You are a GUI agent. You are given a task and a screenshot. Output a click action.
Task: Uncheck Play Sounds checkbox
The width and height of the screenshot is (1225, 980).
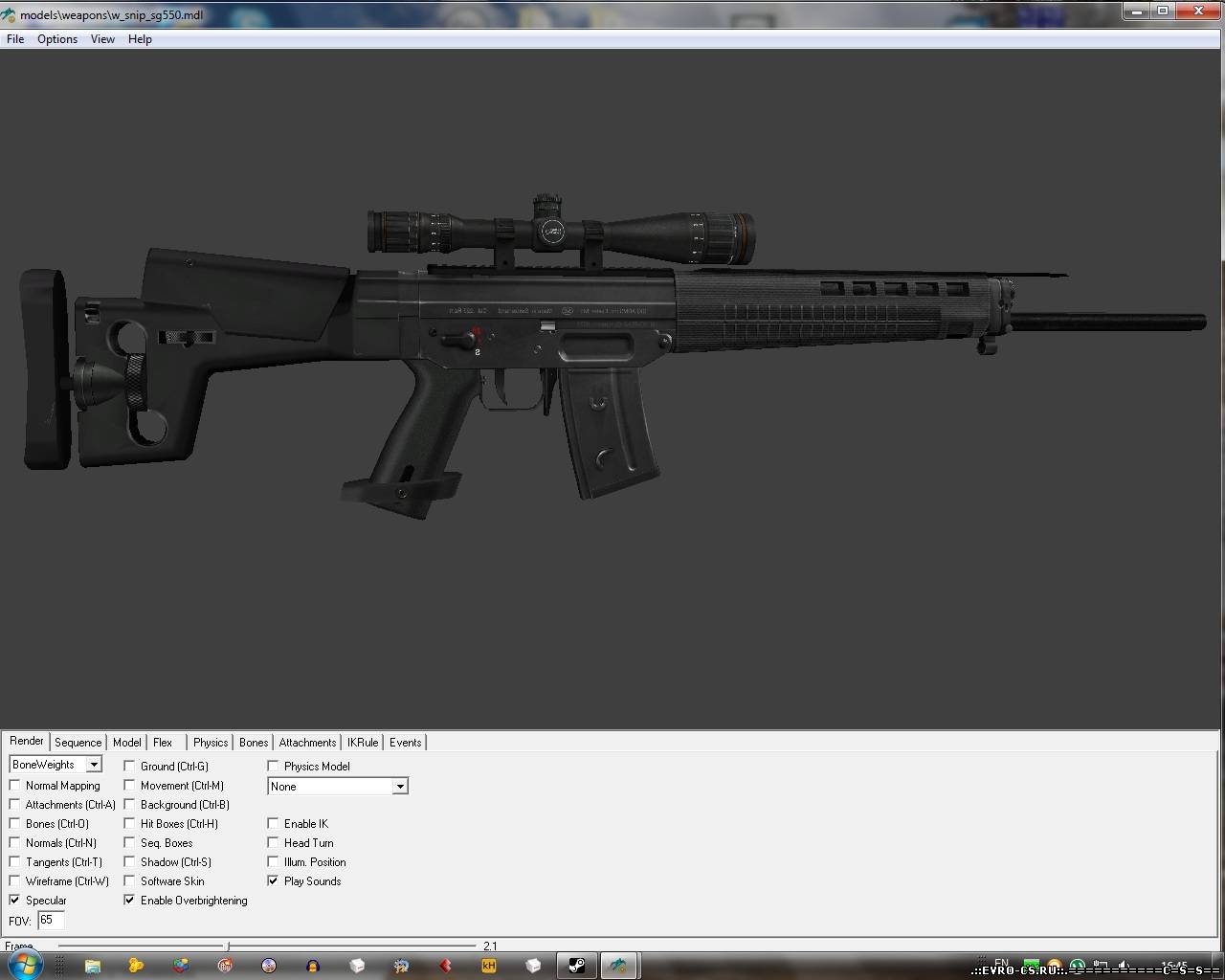click(x=273, y=881)
